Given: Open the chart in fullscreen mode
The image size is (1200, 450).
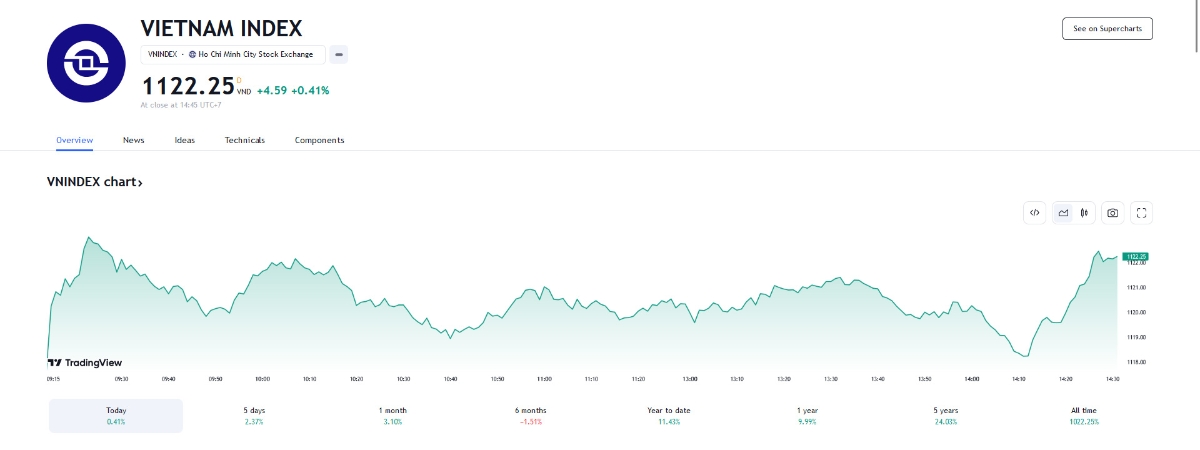Looking at the screenshot, I should [x=1142, y=212].
